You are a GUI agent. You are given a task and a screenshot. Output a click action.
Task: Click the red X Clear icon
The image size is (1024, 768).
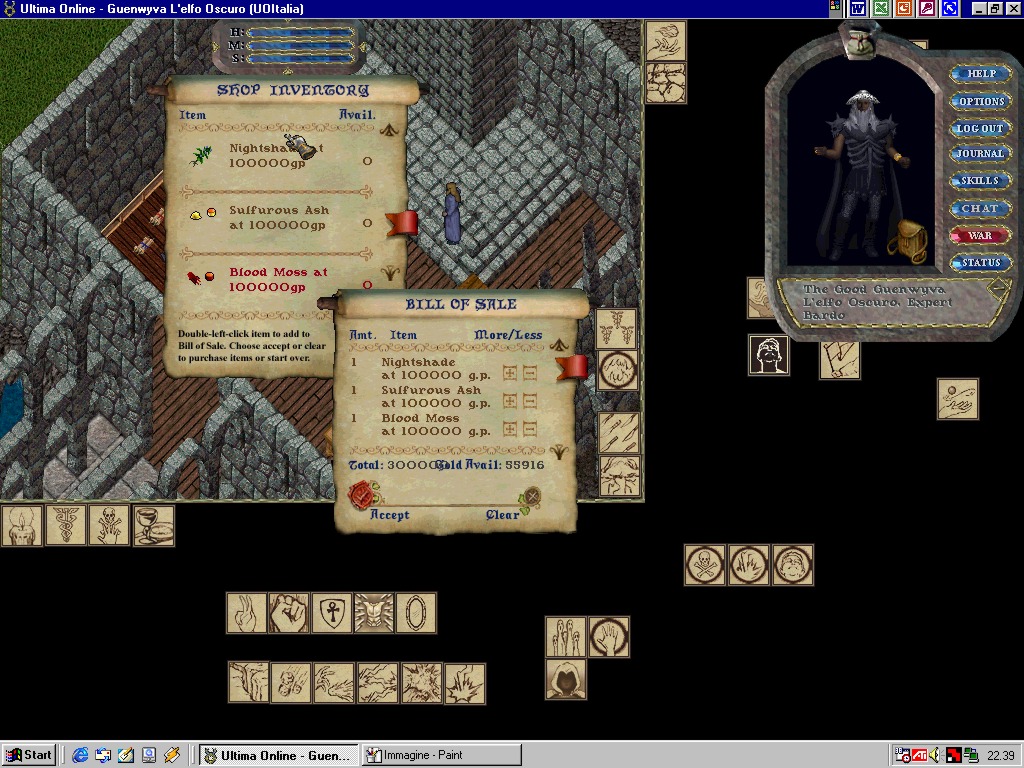(532, 498)
